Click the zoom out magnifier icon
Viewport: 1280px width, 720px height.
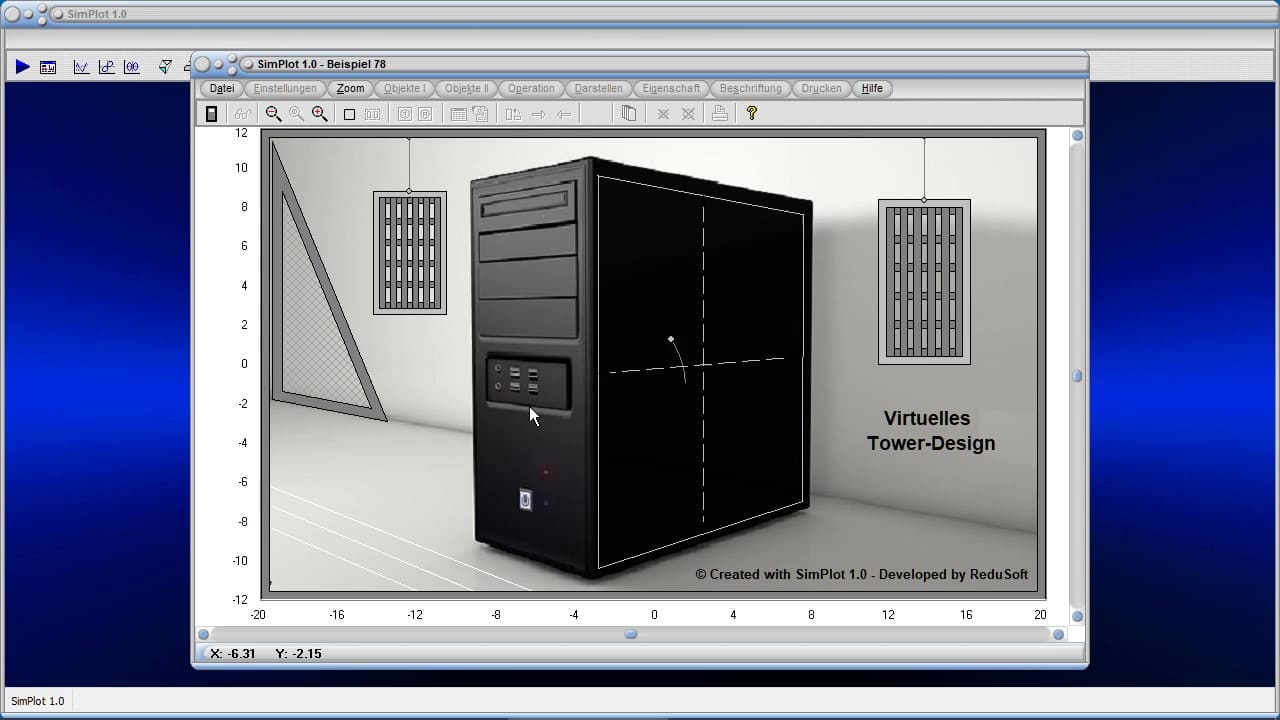coord(273,114)
